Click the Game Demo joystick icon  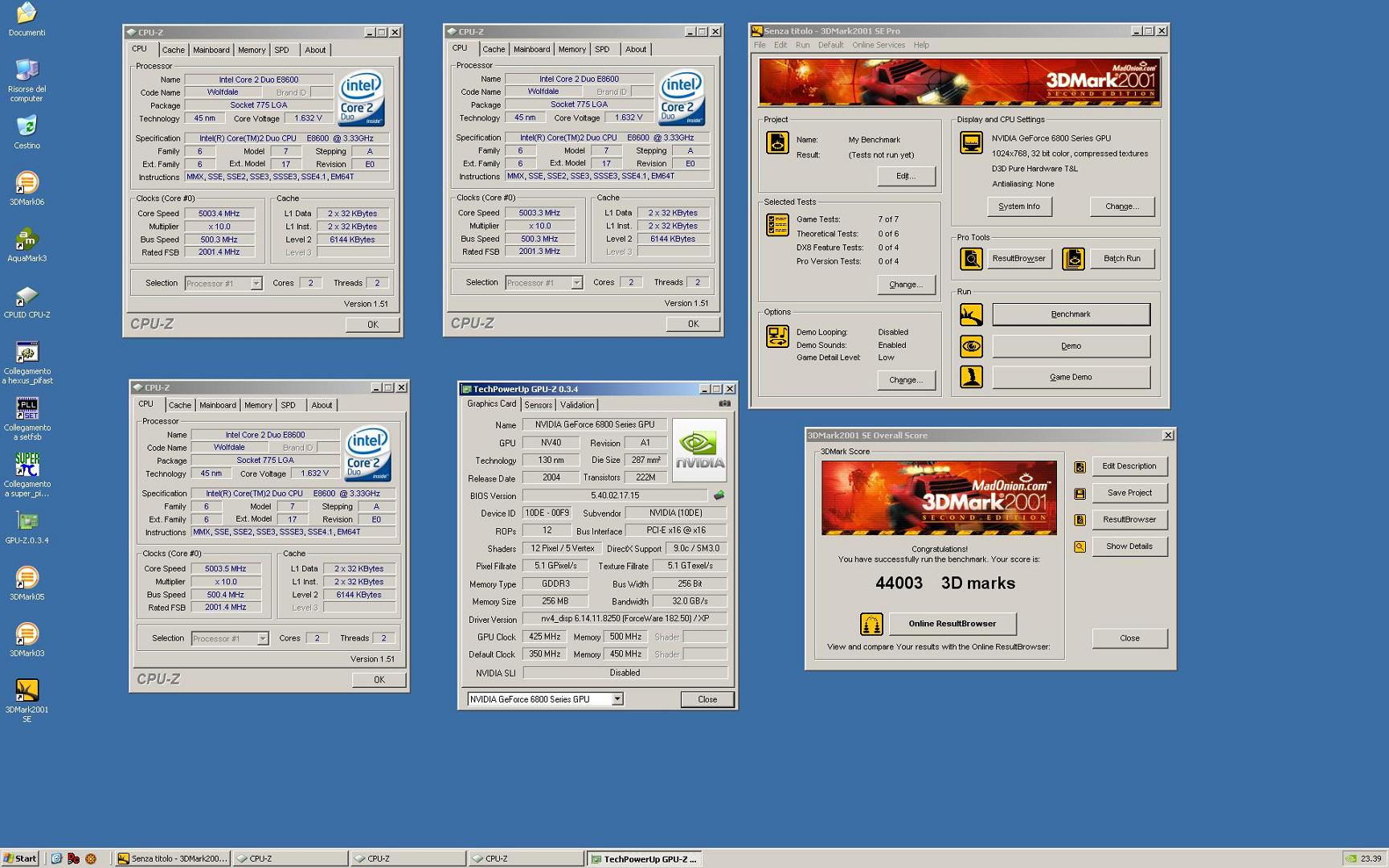pyautogui.click(x=971, y=377)
